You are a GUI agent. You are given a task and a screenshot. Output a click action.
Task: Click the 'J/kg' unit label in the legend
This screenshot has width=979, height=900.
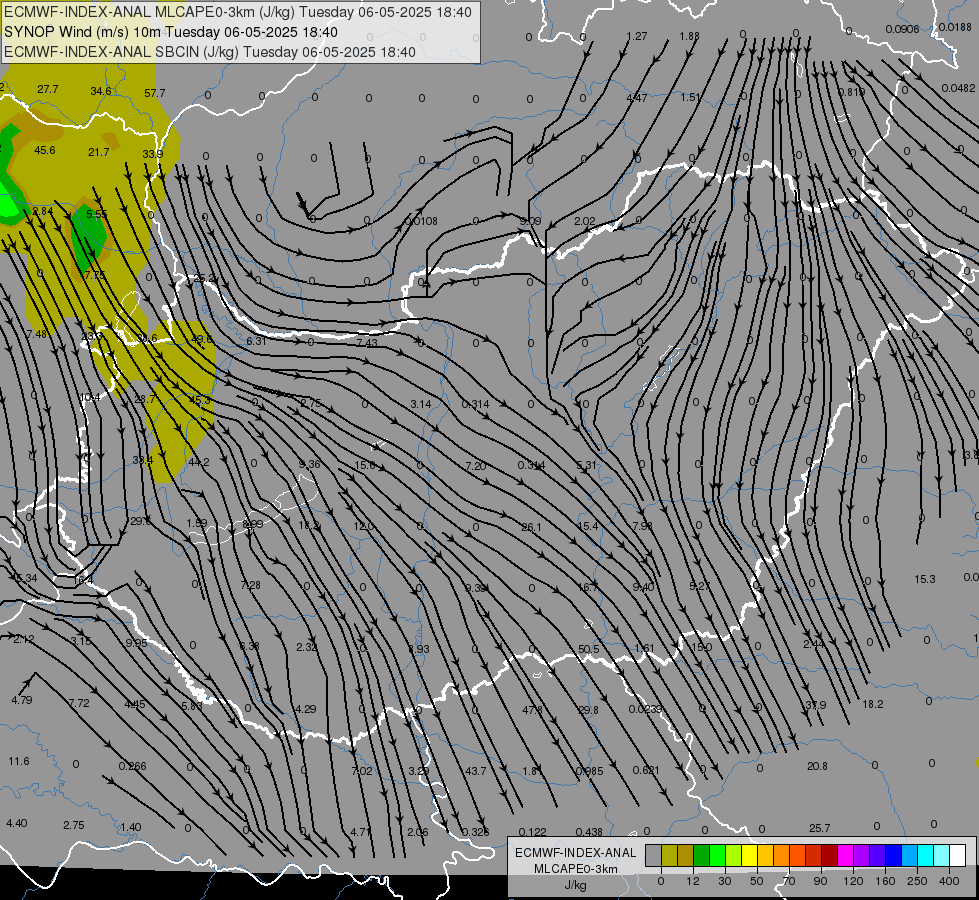(575, 885)
